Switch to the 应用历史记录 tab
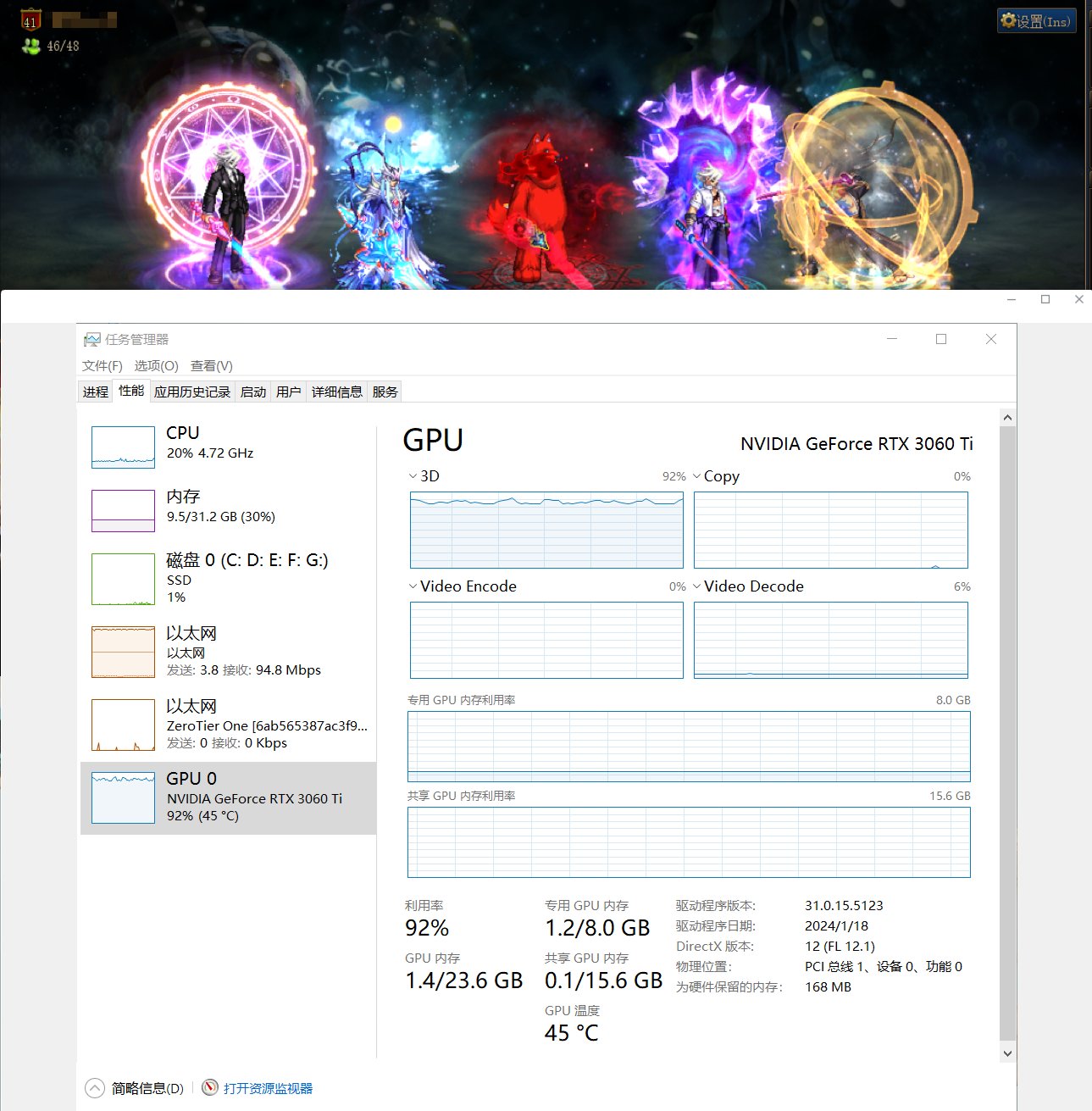This screenshot has width=1092, height=1111. click(192, 392)
